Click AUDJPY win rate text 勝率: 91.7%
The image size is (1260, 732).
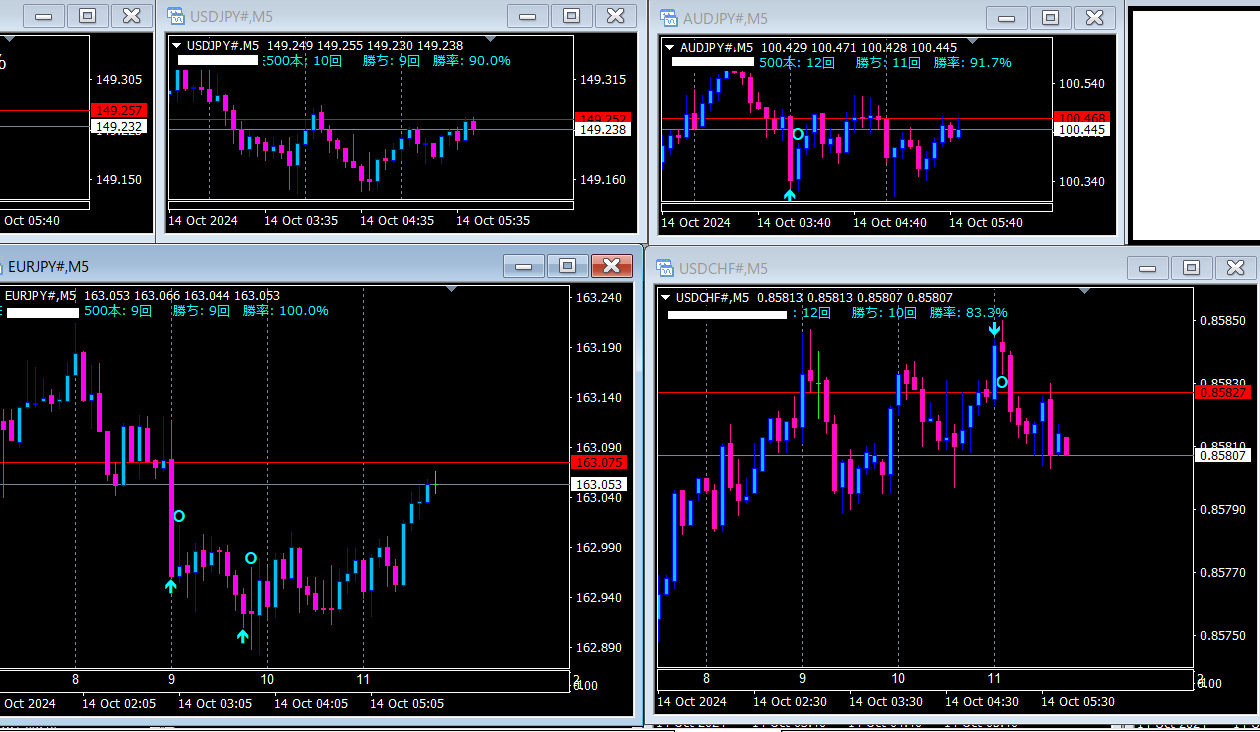(973, 63)
